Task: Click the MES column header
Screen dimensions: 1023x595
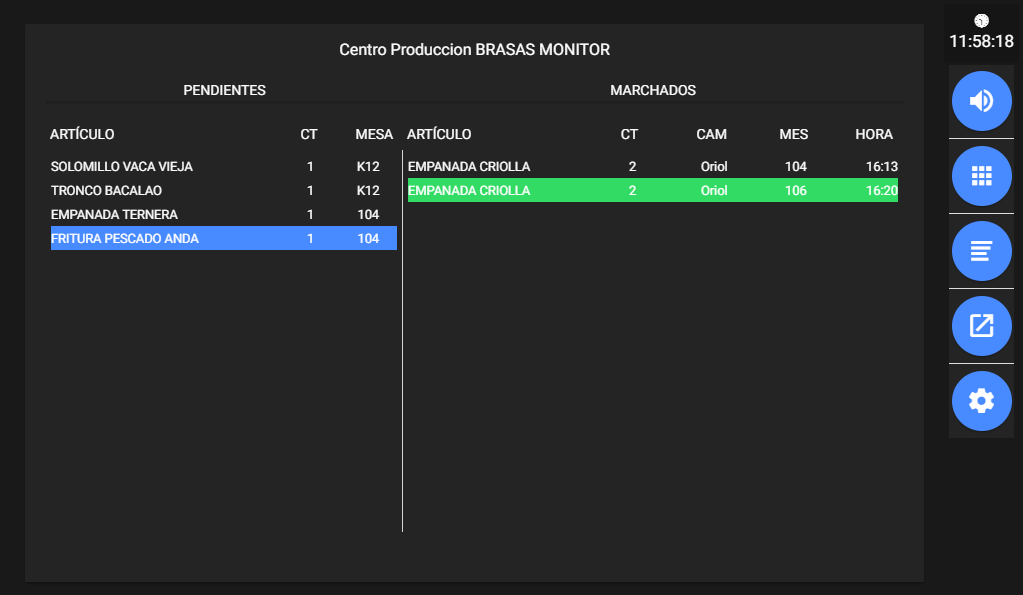Action: click(x=793, y=134)
